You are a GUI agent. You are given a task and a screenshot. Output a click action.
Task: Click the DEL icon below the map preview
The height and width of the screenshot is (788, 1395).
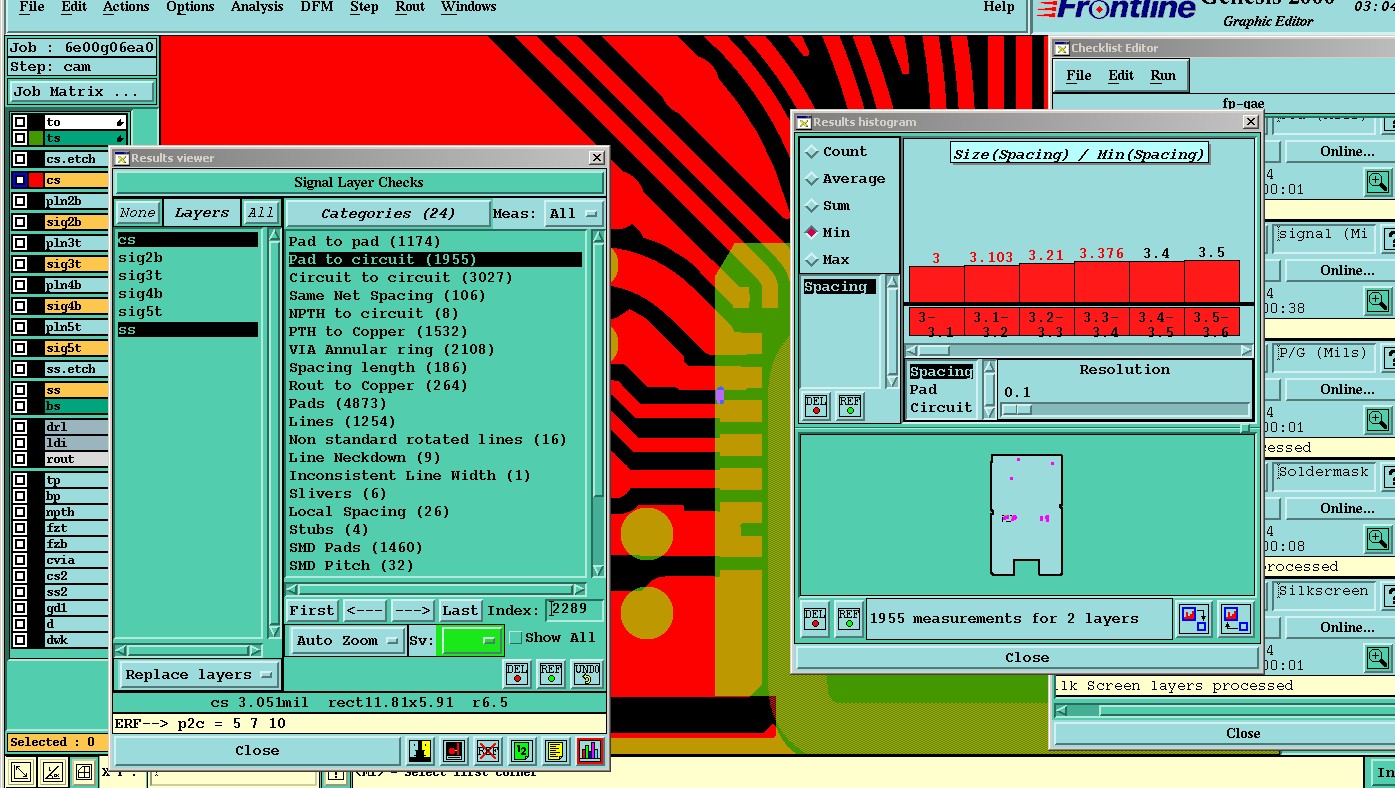pos(815,619)
